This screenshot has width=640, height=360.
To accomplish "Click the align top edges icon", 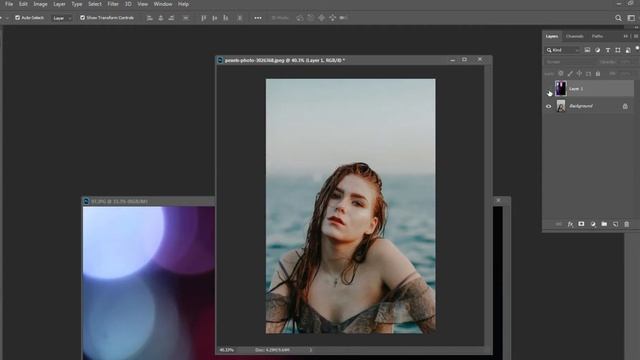I will click(203, 18).
